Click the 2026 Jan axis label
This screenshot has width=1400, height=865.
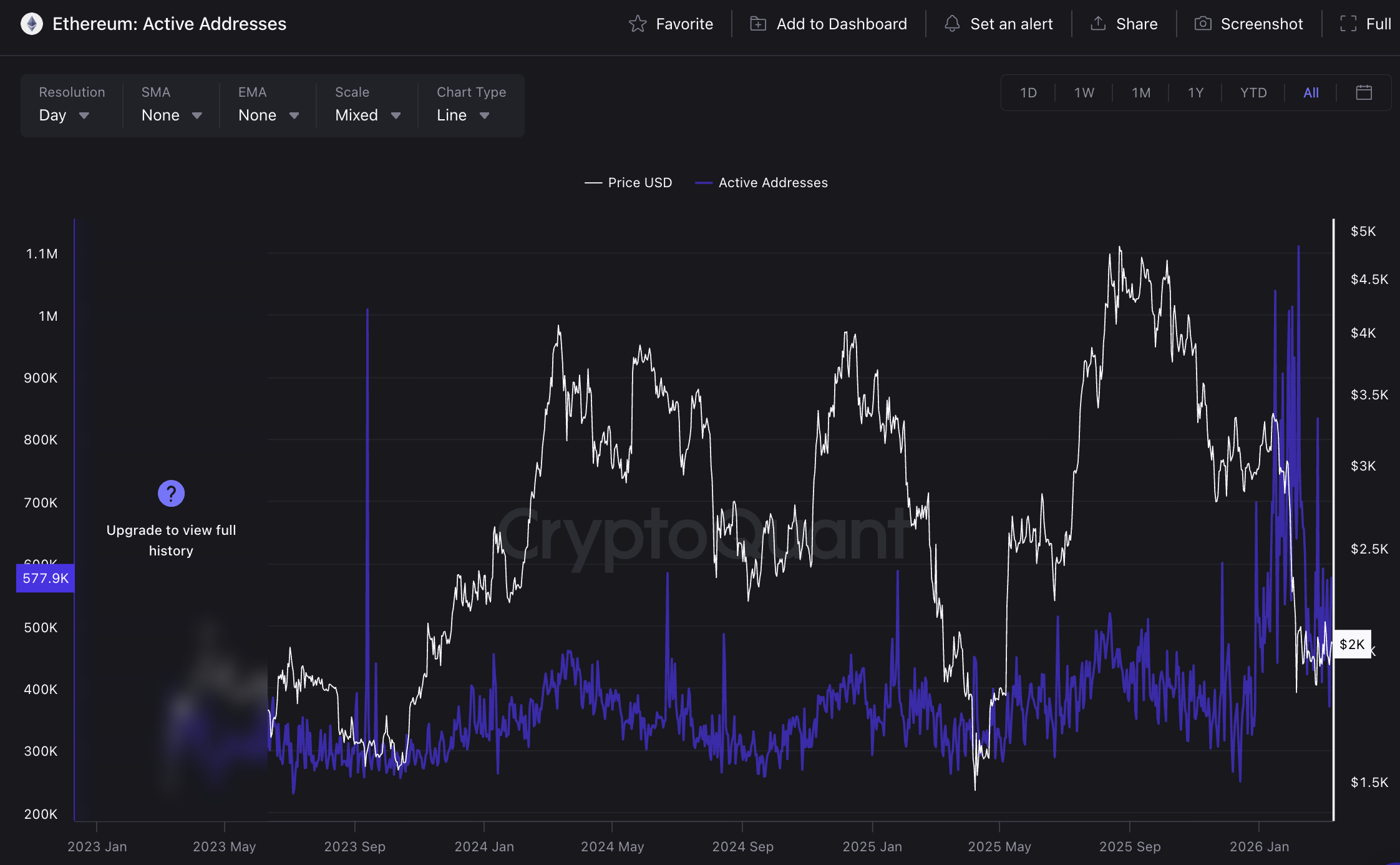[1259, 846]
